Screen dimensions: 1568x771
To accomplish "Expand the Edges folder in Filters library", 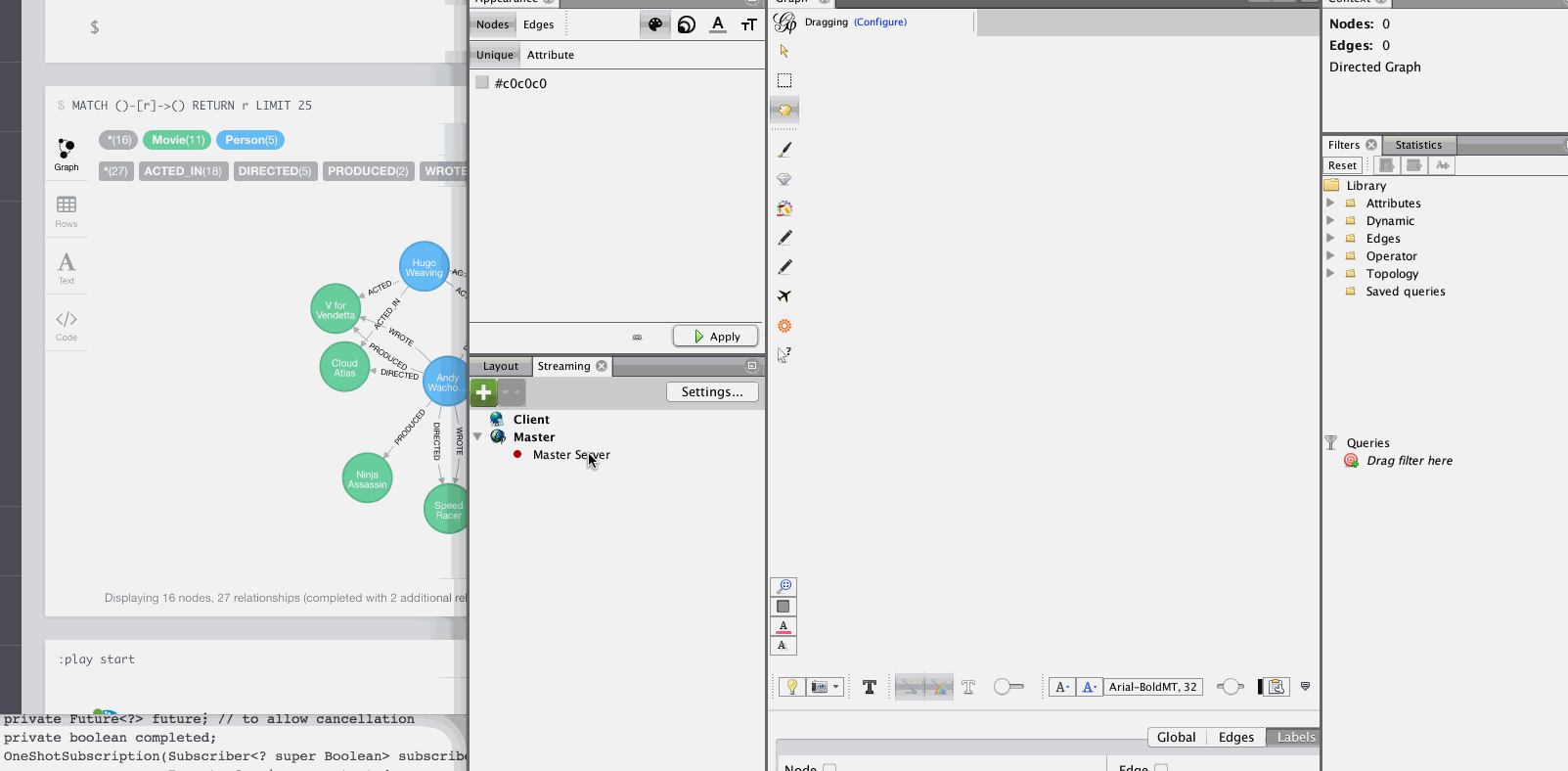I will point(1330,239).
